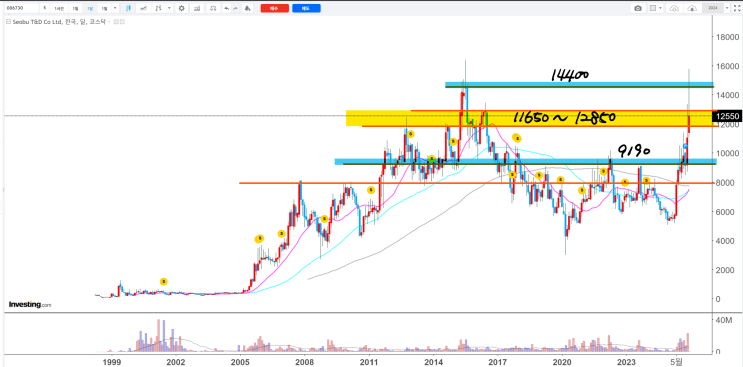Click the undo arrow in toolbar
This screenshot has width=743, height=367.
pyautogui.click(x=227, y=8)
